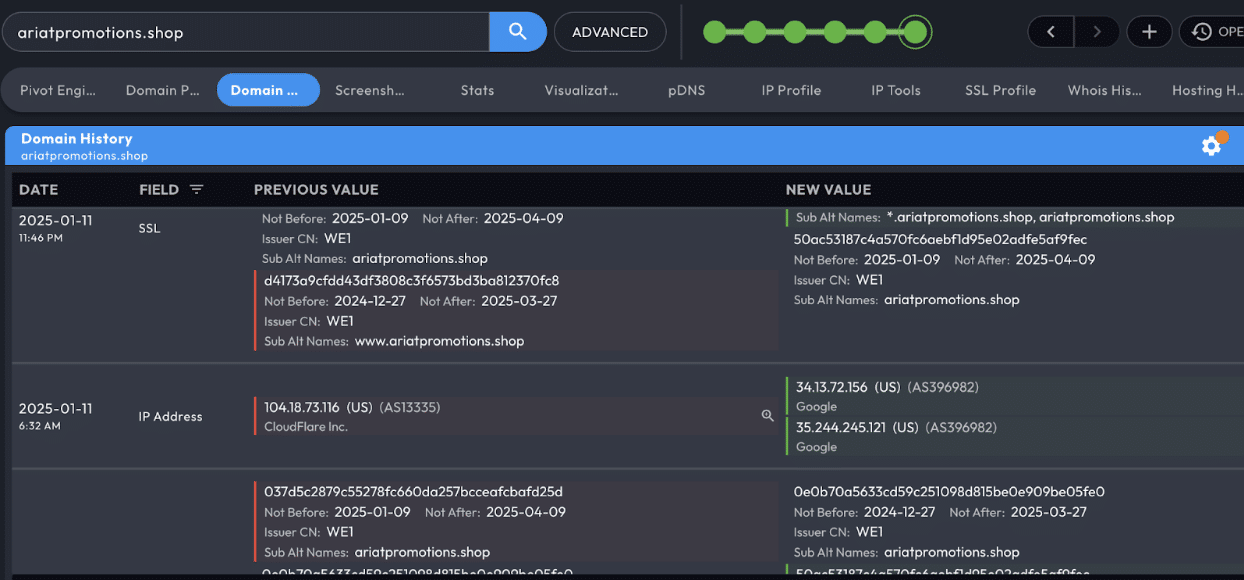The width and height of the screenshot is (1244, 580).
Task: Click the ariatpromotions.shop search field
Action: tap(240, 31)
